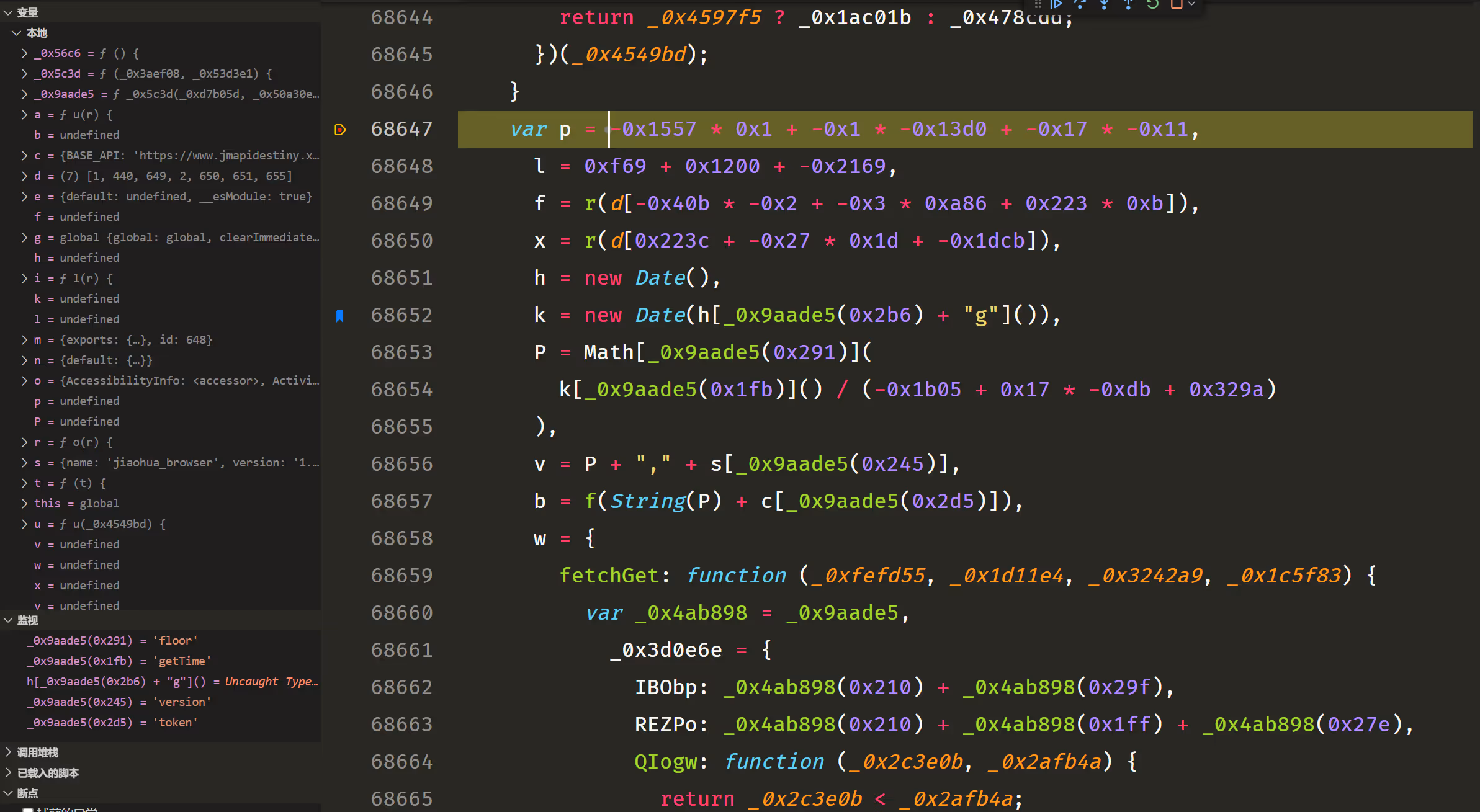Click '_0x3d0e6e' on line 68661
This screenshot has height=812, width=1480.
666,650
